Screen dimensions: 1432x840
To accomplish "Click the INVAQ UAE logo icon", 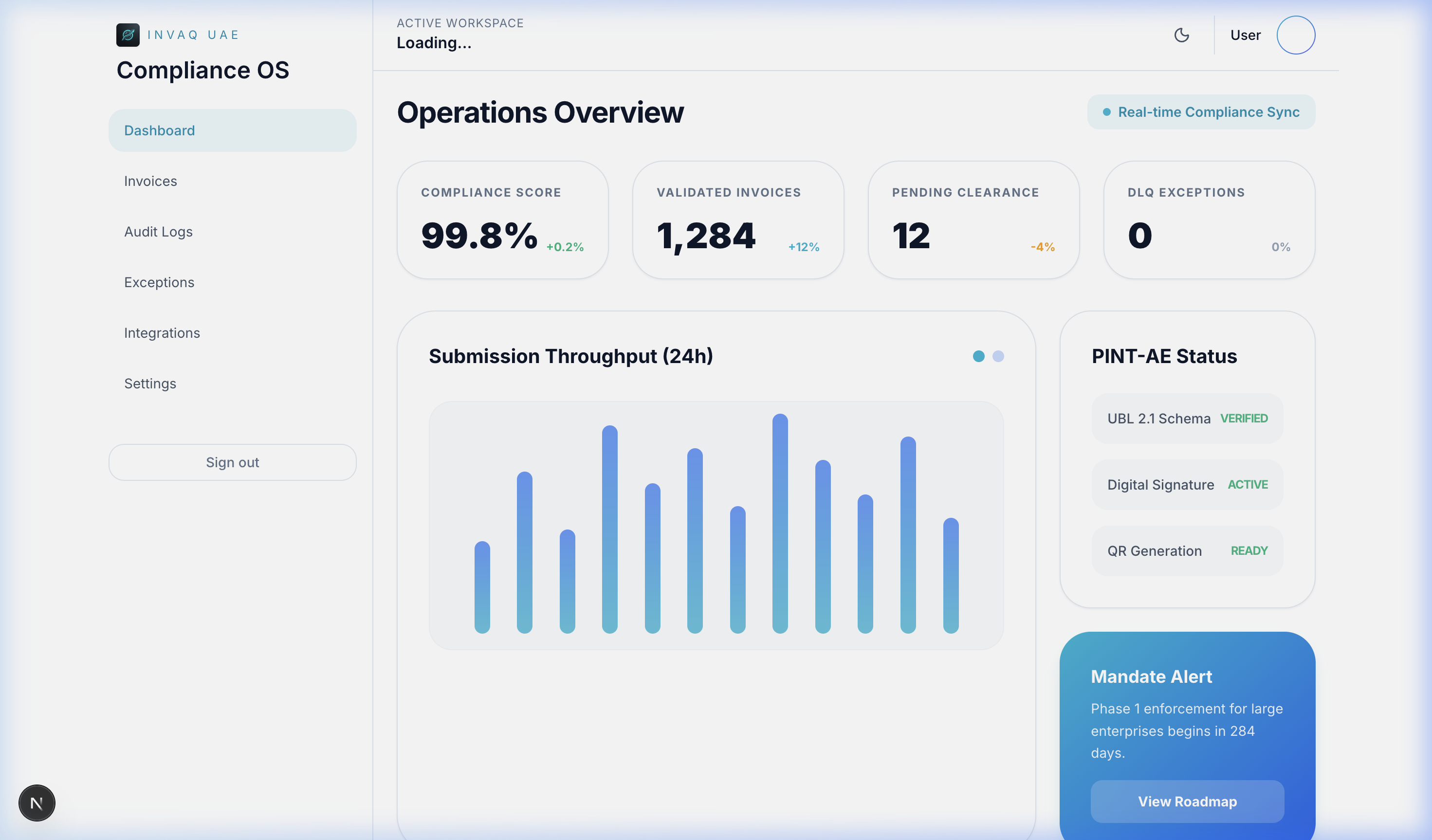I will [x=128, y=35].
